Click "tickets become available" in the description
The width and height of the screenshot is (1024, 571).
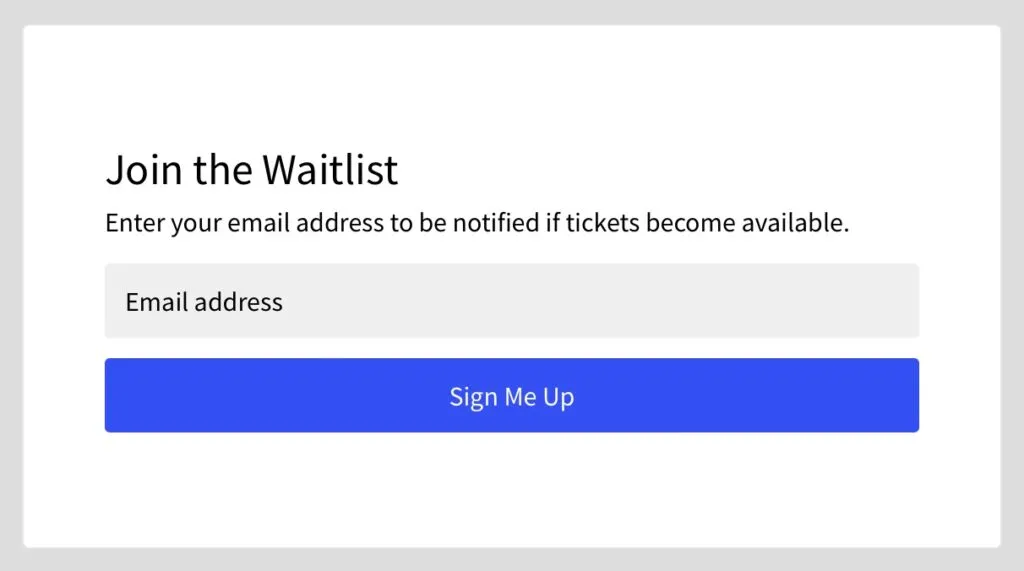(707, 223)
